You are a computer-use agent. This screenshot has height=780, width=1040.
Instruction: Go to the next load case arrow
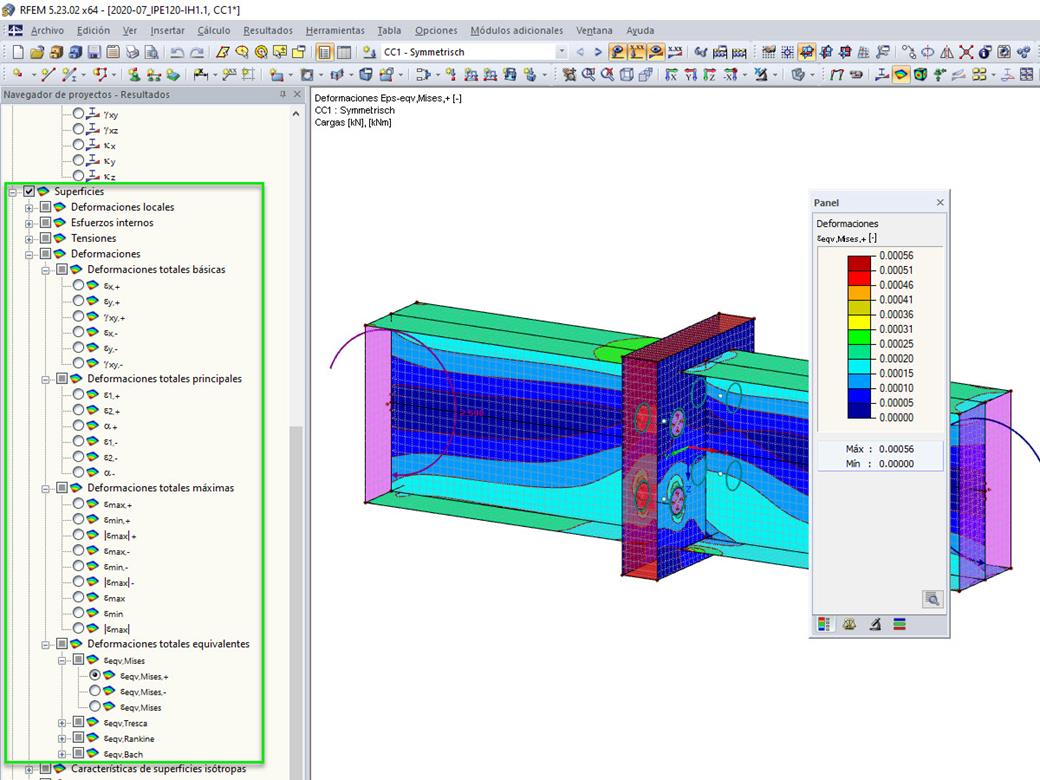(x=598, y=52)
